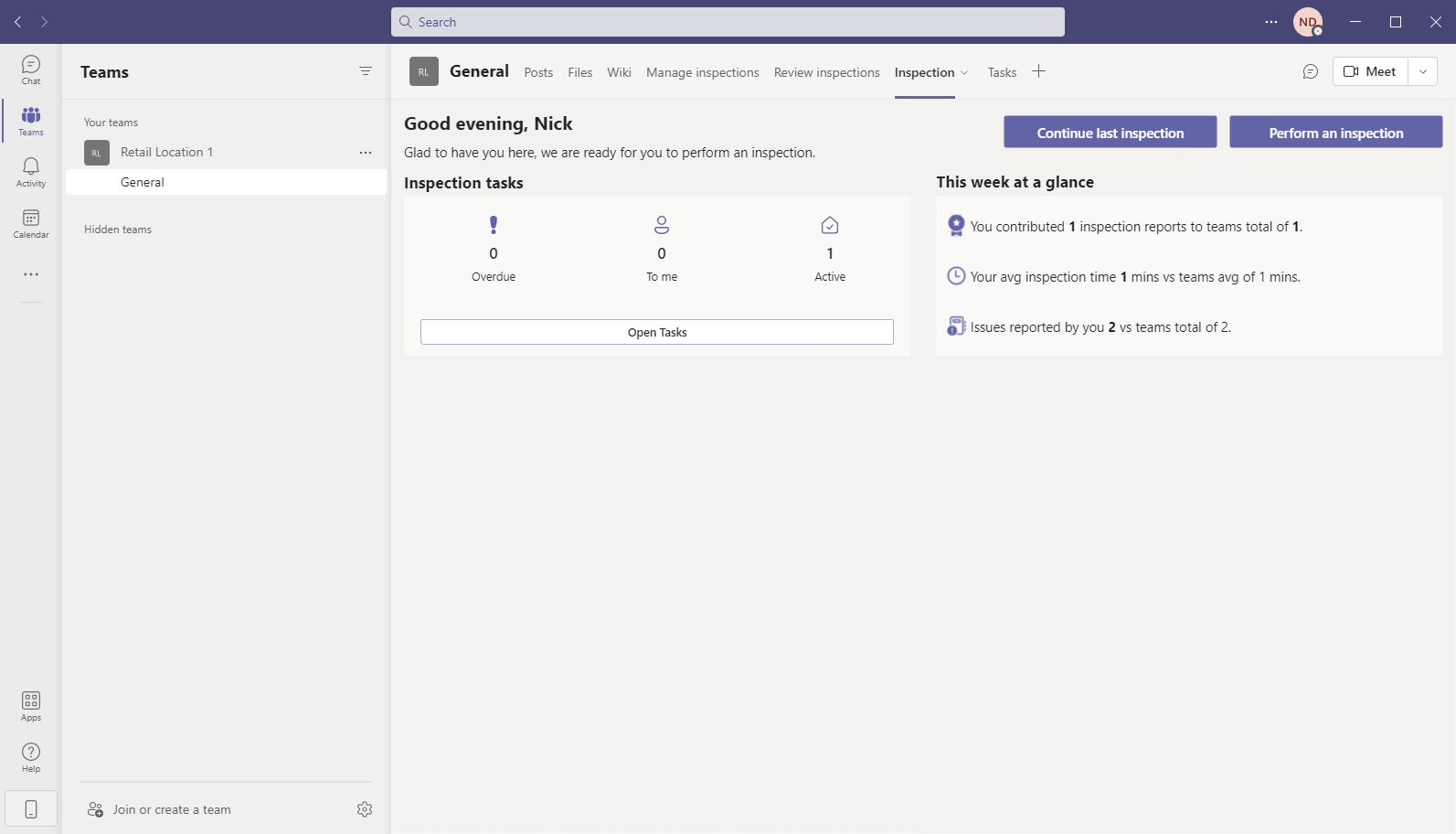Image resolution: width=1456 pixels, height=834 pixels.
Task: Open the Tasks tab
Action: (x=1002, y=72)
